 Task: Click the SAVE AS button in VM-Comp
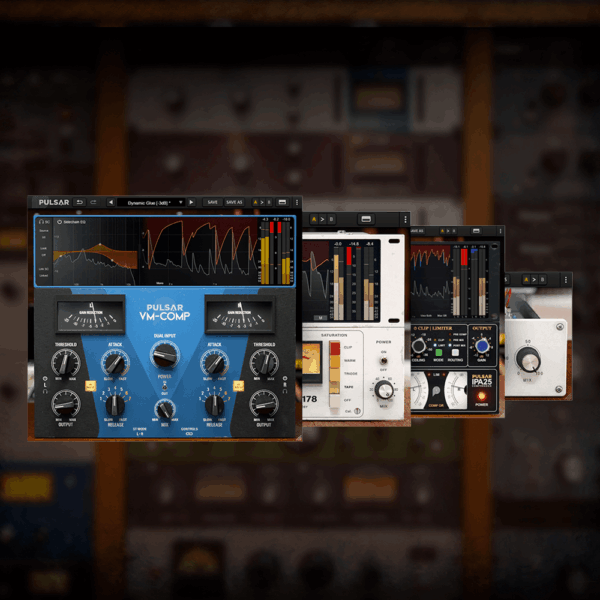click(x=234, y=202)
